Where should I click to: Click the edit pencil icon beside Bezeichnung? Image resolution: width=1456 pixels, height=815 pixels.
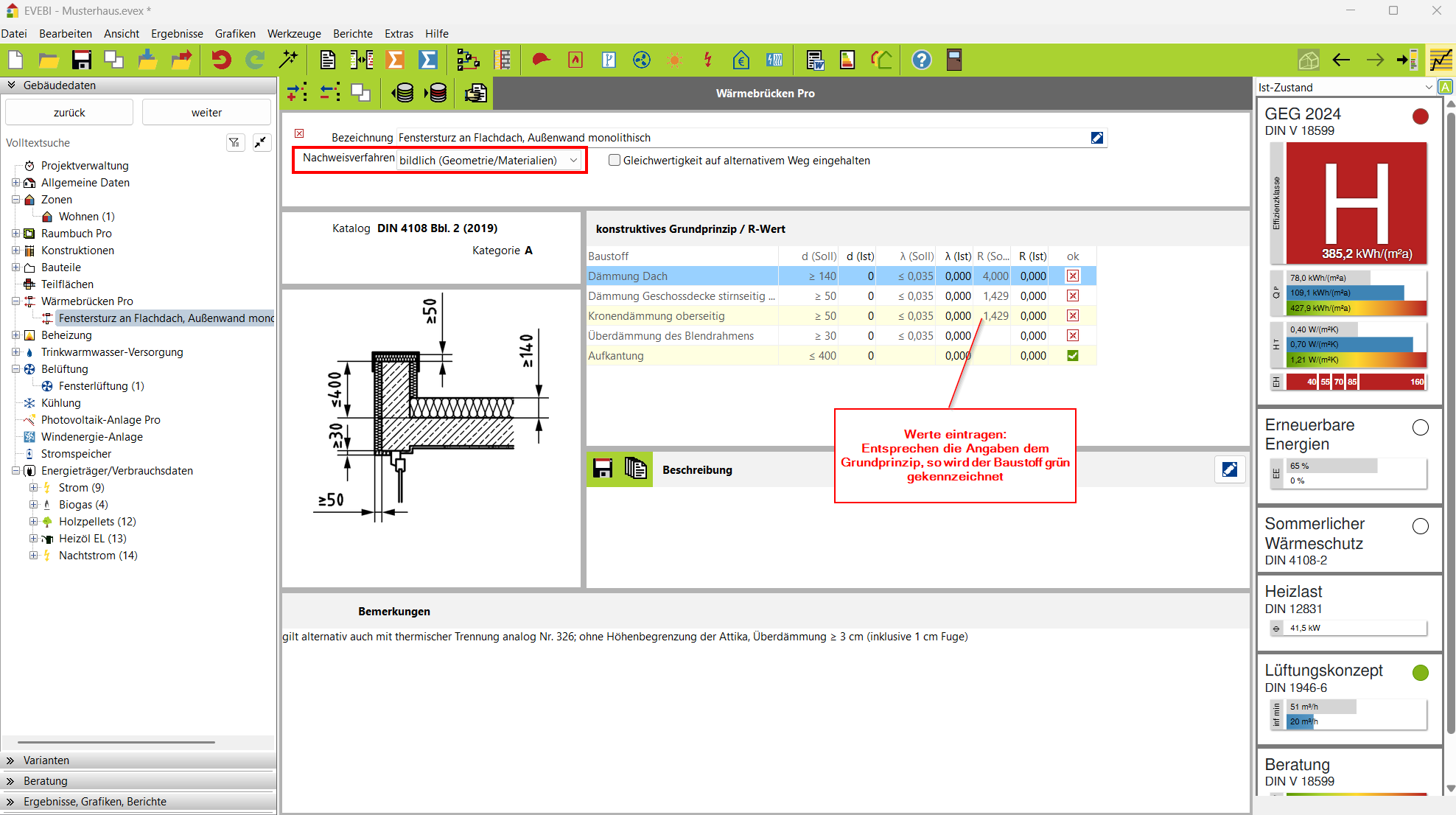[1096, 138]
